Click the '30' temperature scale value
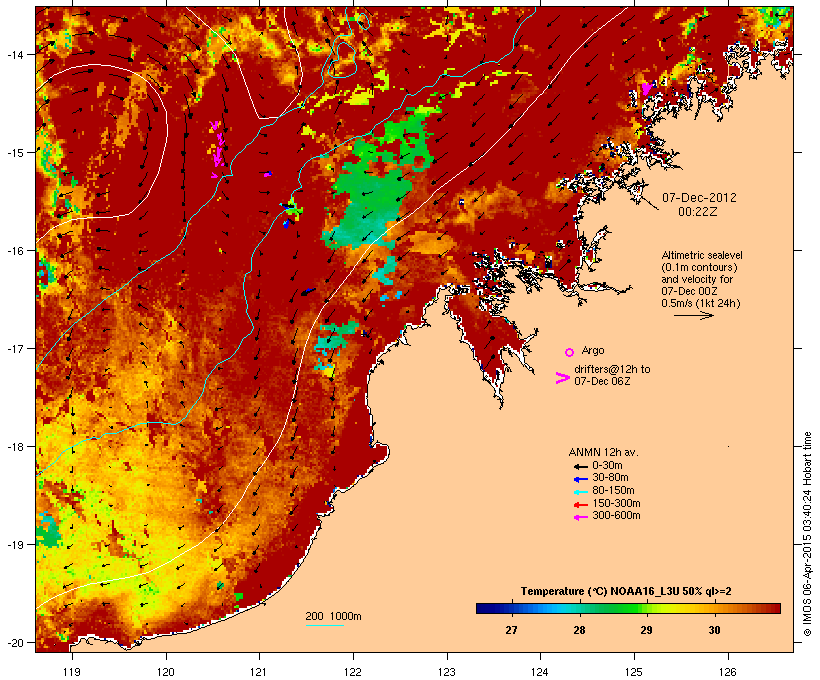The width and height of the screenshot is (820, 680). [x=714, y=630]
